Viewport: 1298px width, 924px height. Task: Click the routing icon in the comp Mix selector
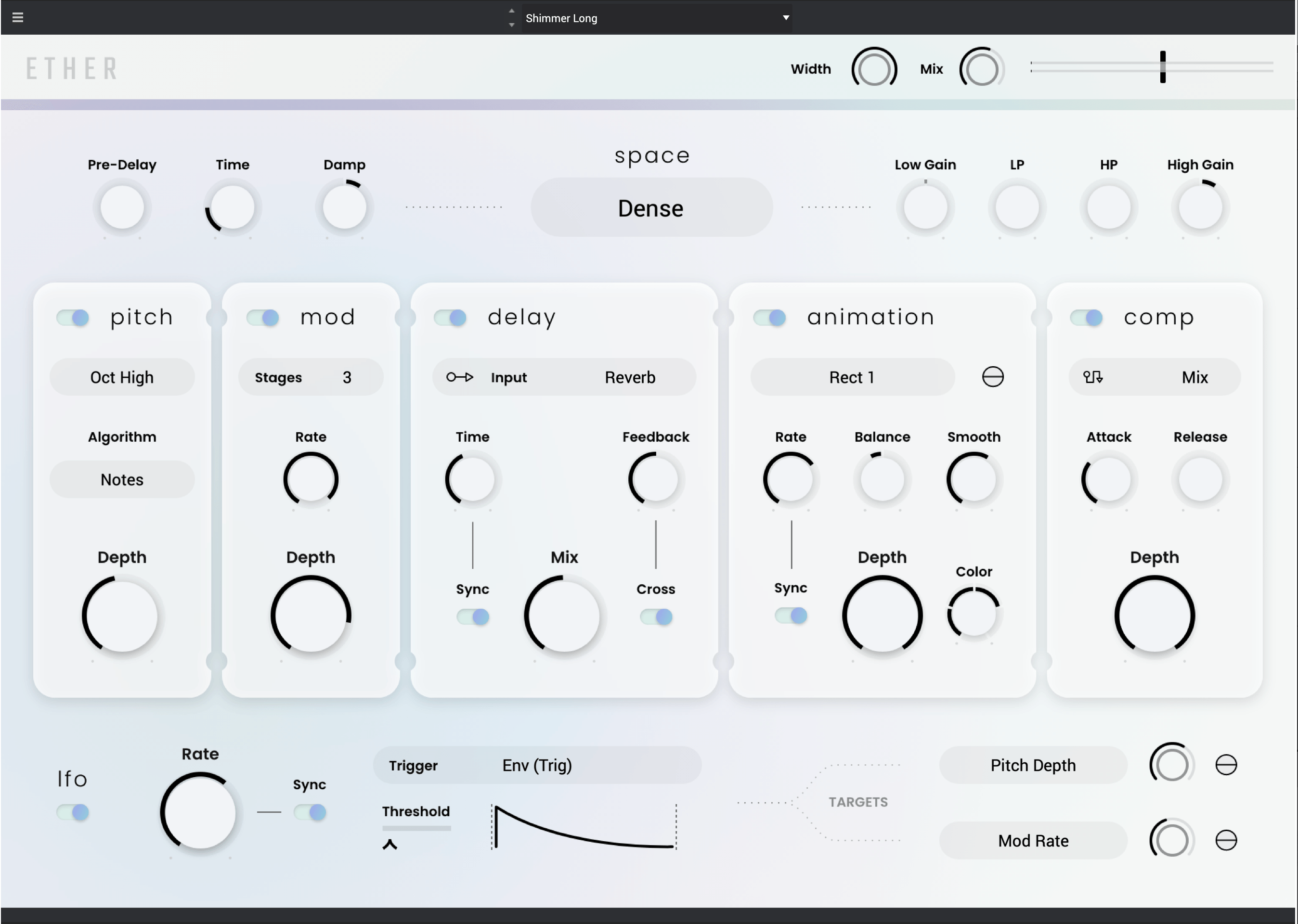click(x=1094, y=377)
